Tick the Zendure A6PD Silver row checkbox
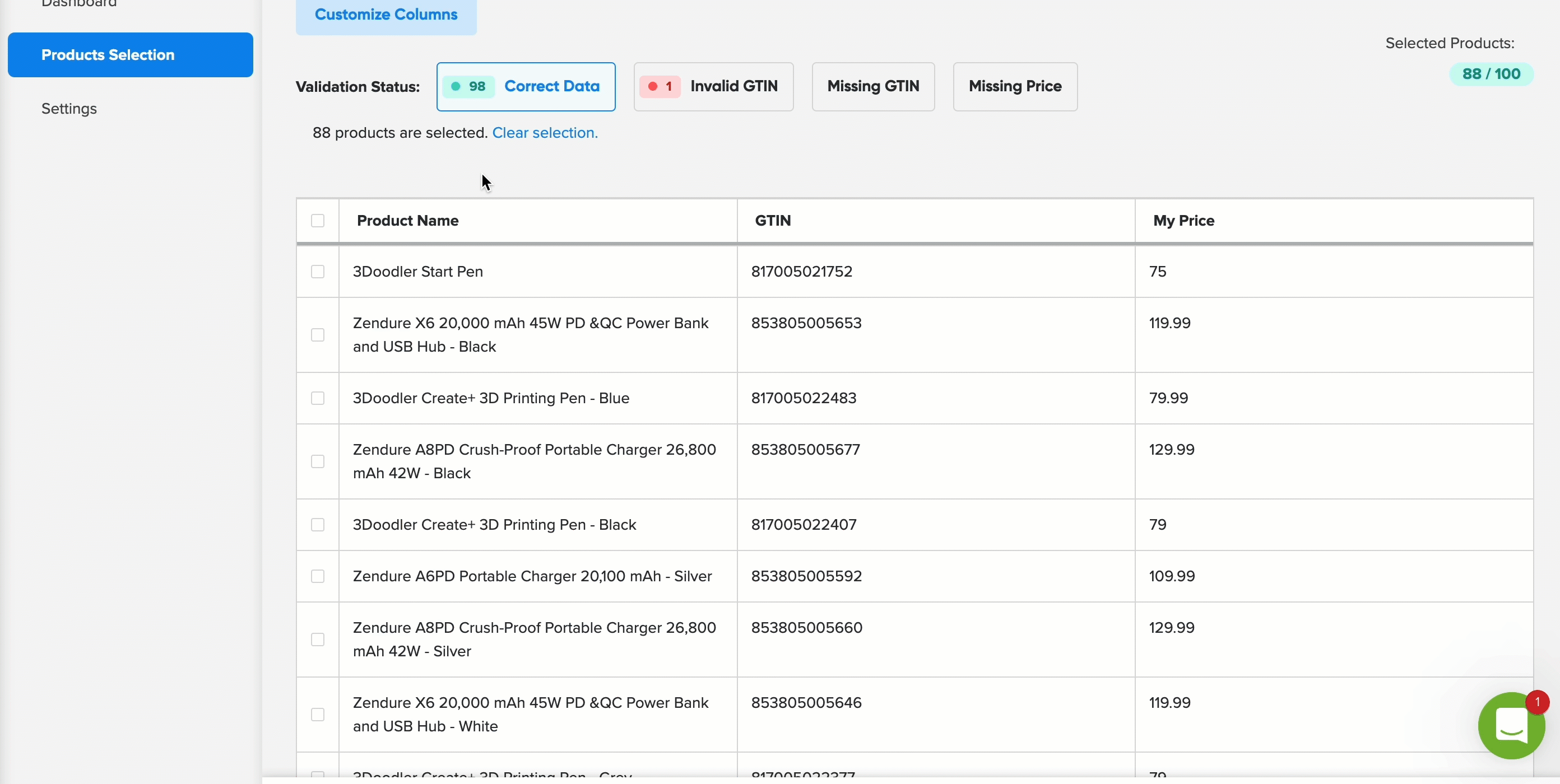This screenshot has height=784, width=1560. pos(317,576)
